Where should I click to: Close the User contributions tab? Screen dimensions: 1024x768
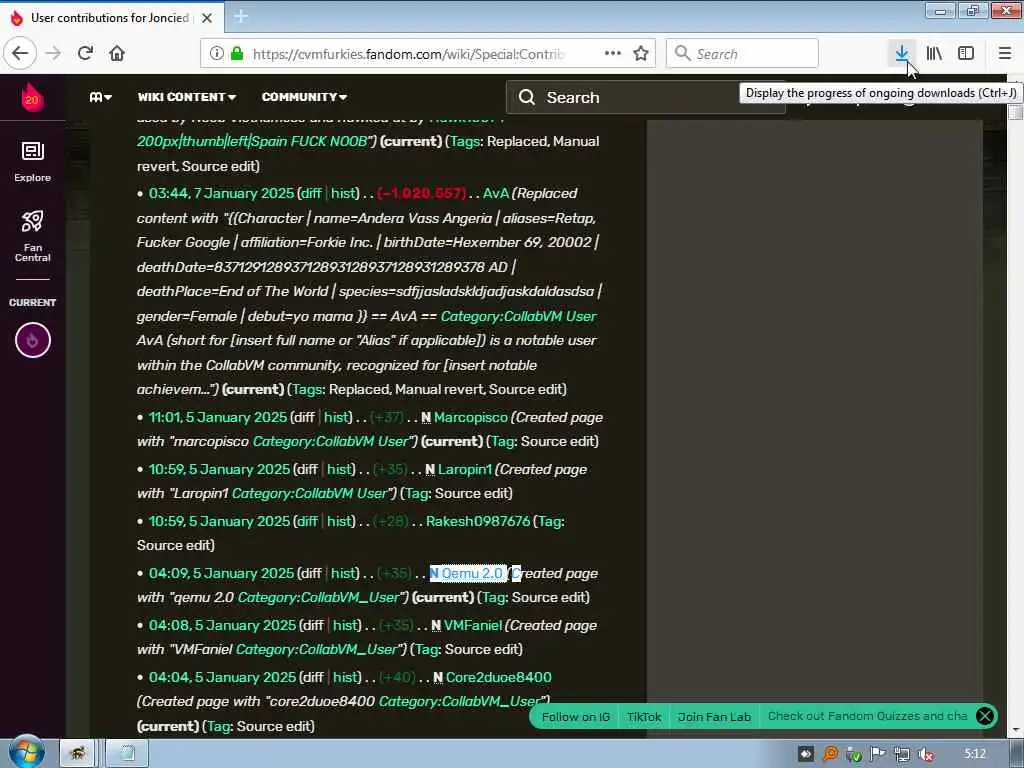coord(206,18)
